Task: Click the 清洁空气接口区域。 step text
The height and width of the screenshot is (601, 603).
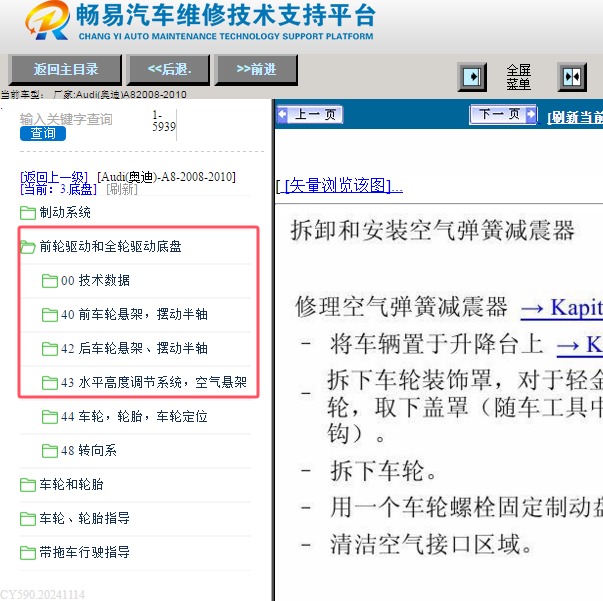Action: [x=431, y=545]
